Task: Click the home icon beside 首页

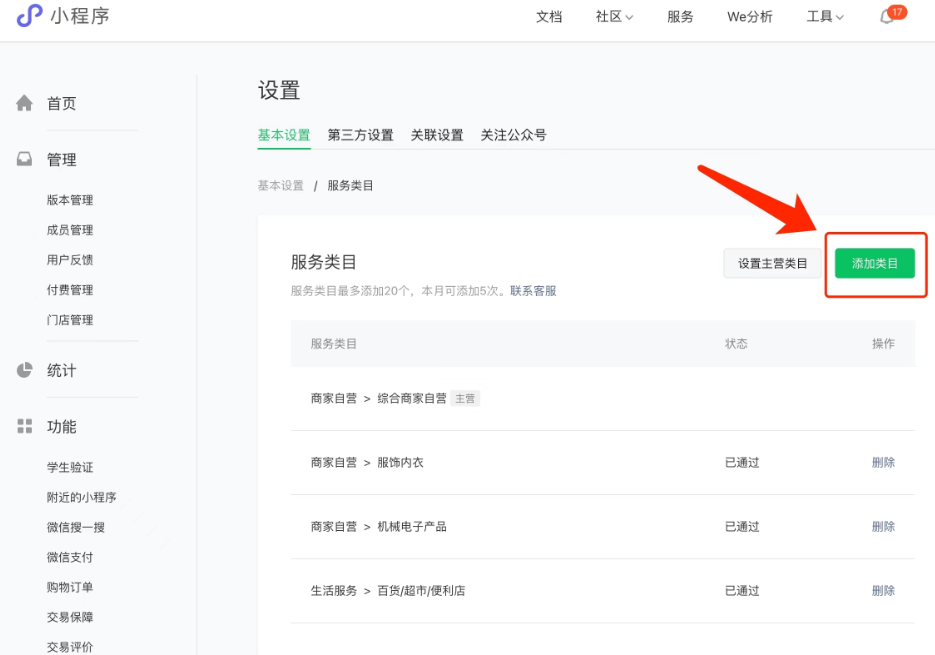Action: 25,103
